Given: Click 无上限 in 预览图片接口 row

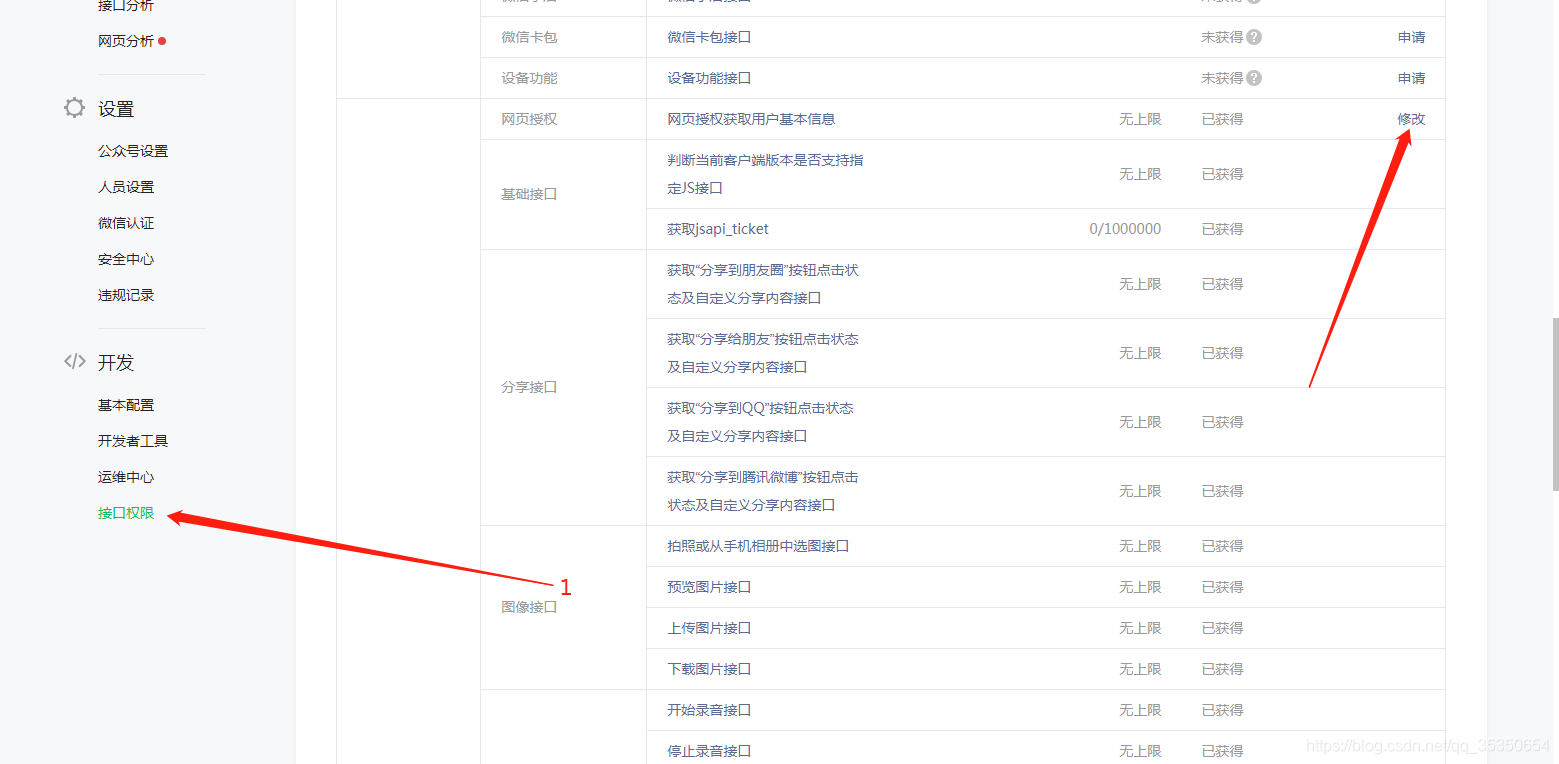Looking at the screenshot, I should coord(1140,587).
